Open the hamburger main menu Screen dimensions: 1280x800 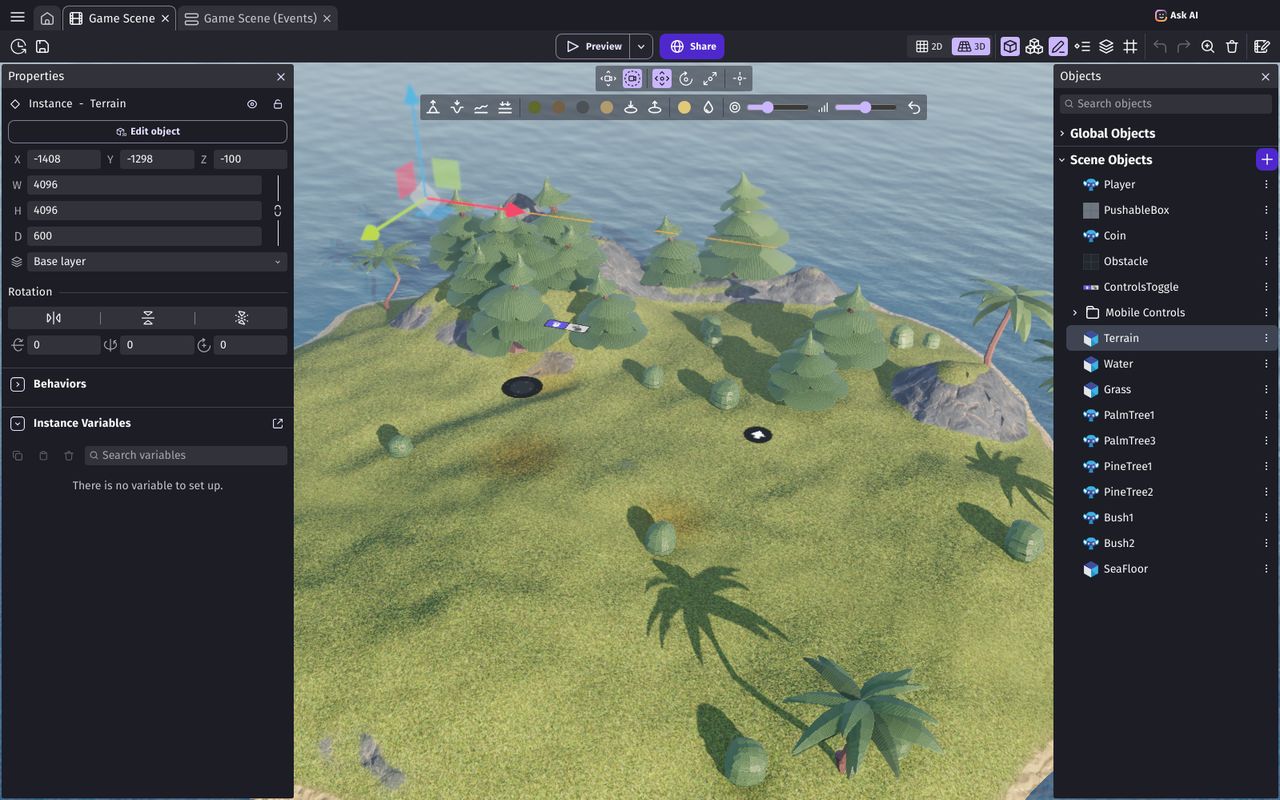point(17,18)
